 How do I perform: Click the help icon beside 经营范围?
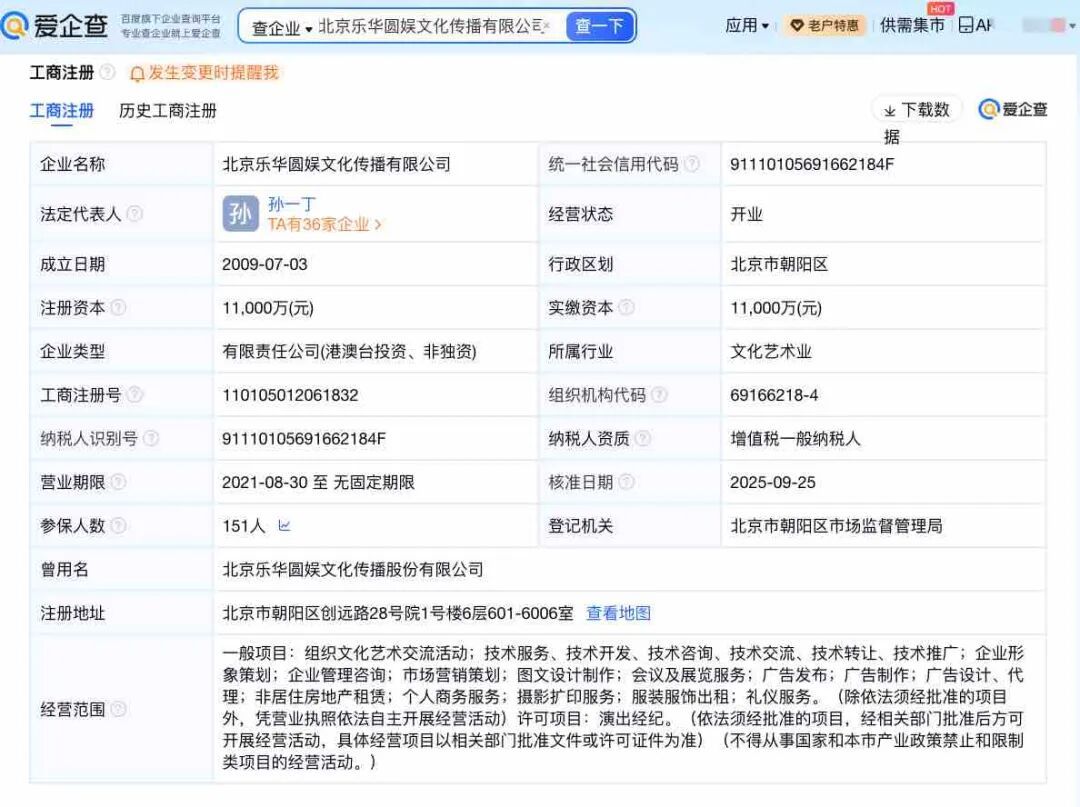(119, 709)
